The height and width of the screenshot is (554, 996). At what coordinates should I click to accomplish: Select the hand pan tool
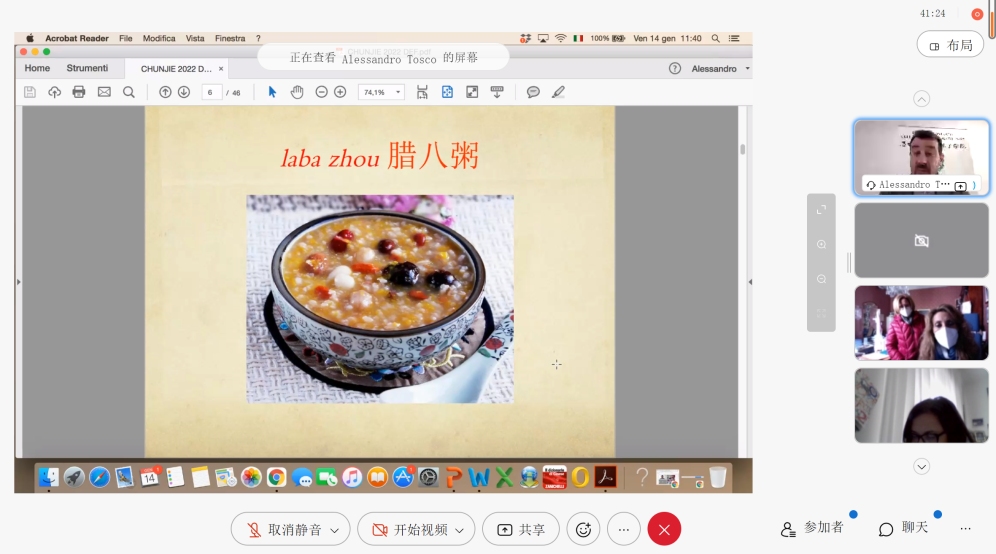click(297, 92)
